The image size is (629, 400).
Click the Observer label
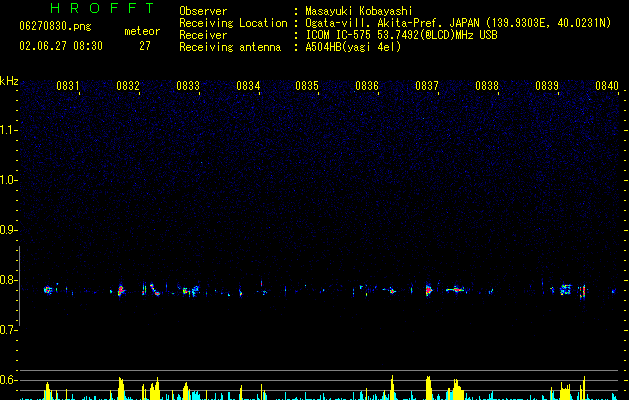tap(203, 11)
